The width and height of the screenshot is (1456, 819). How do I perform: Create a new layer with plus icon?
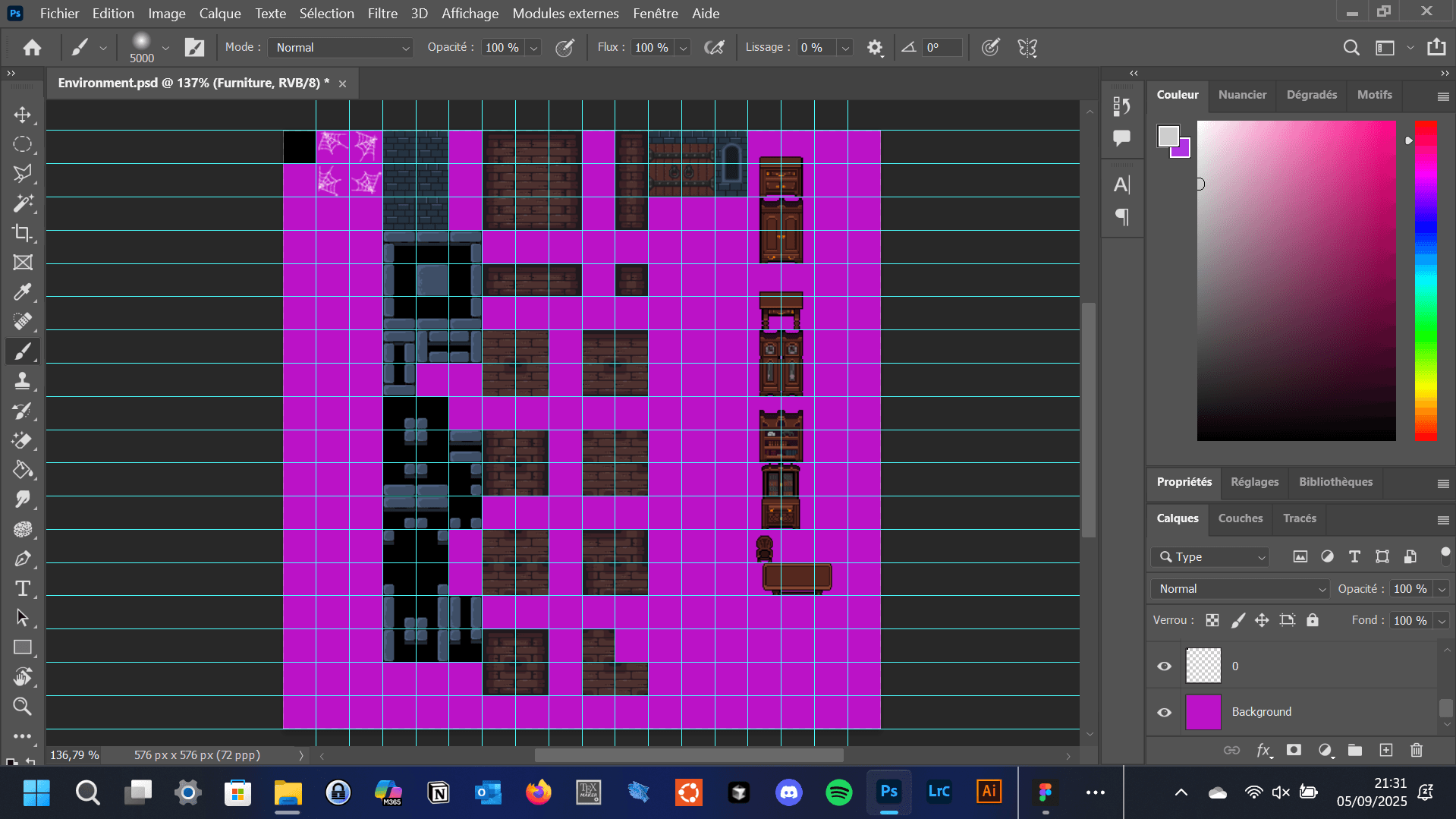tap(1385, 750)
